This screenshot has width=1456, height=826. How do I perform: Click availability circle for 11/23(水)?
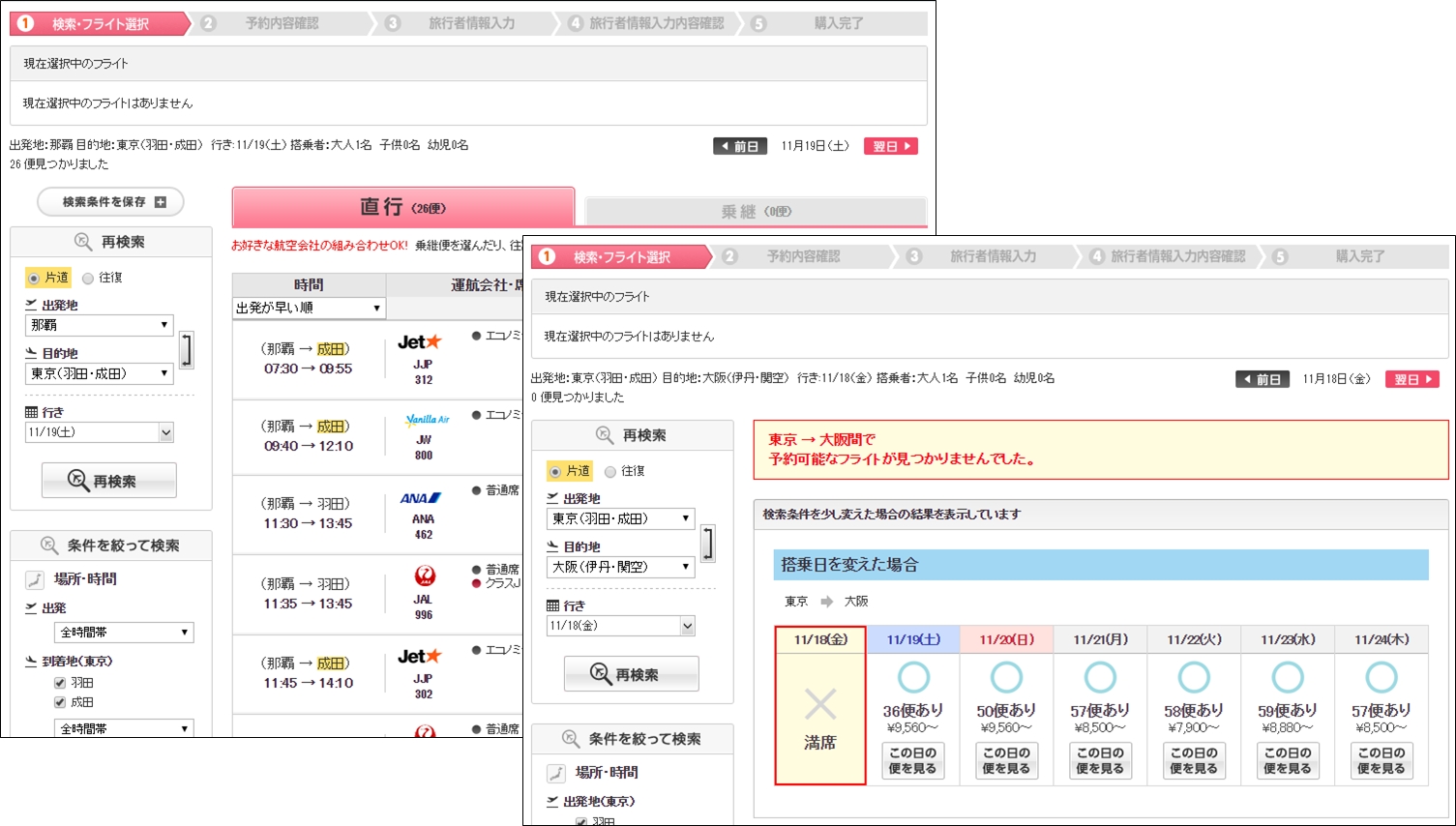point(1288,677)
